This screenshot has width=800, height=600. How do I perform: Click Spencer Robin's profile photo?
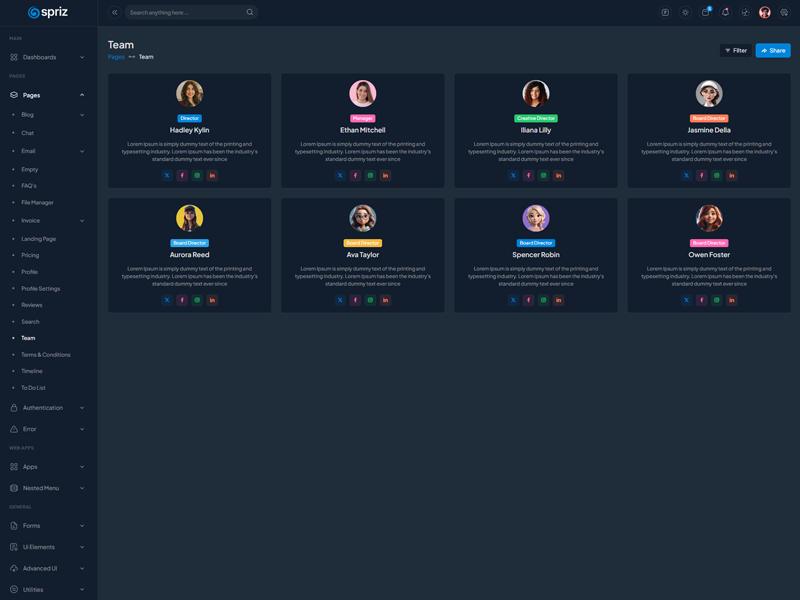[536, 218]
